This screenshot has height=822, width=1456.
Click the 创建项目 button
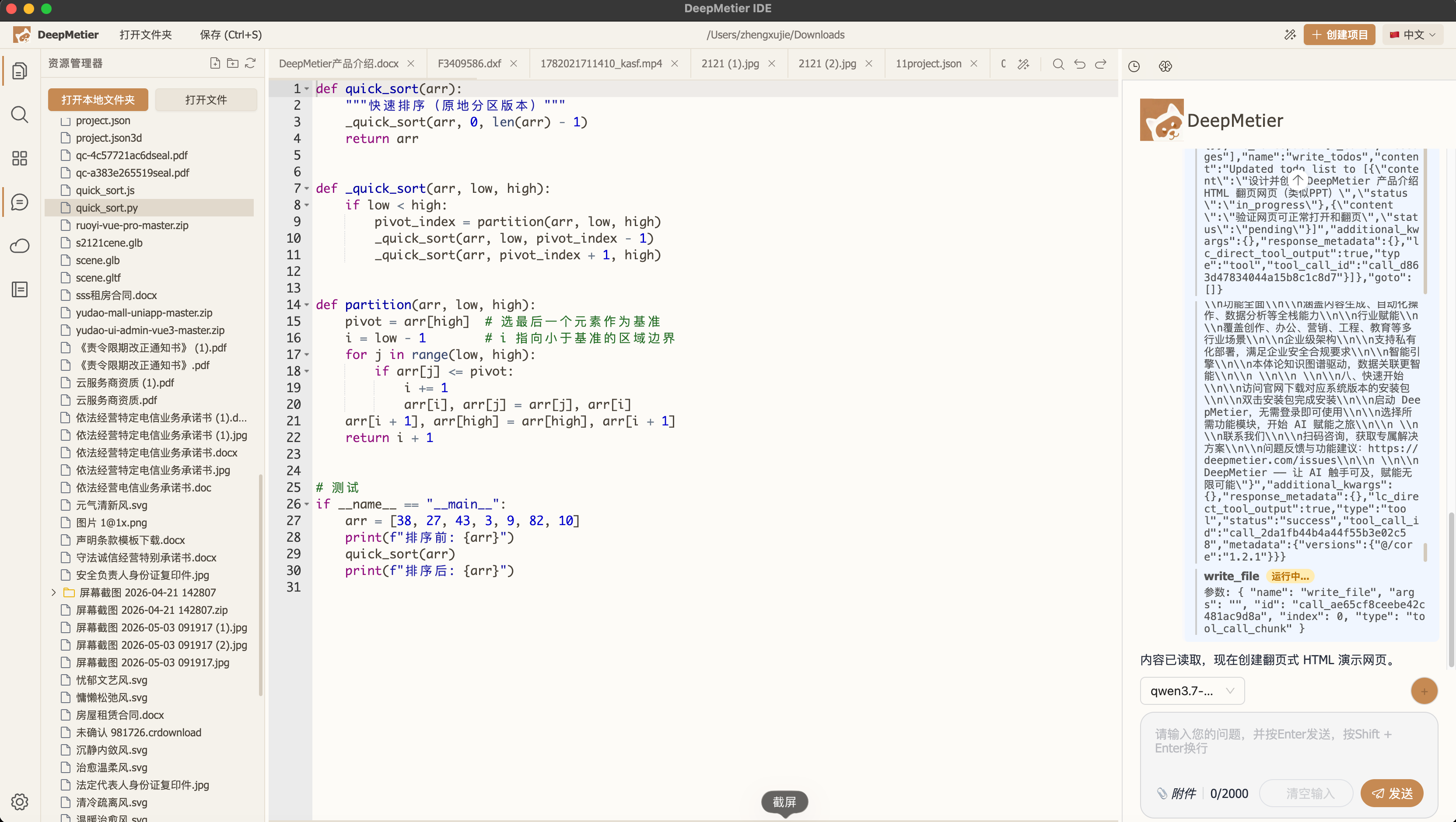pyautogui.click(x=1339, y=35)
